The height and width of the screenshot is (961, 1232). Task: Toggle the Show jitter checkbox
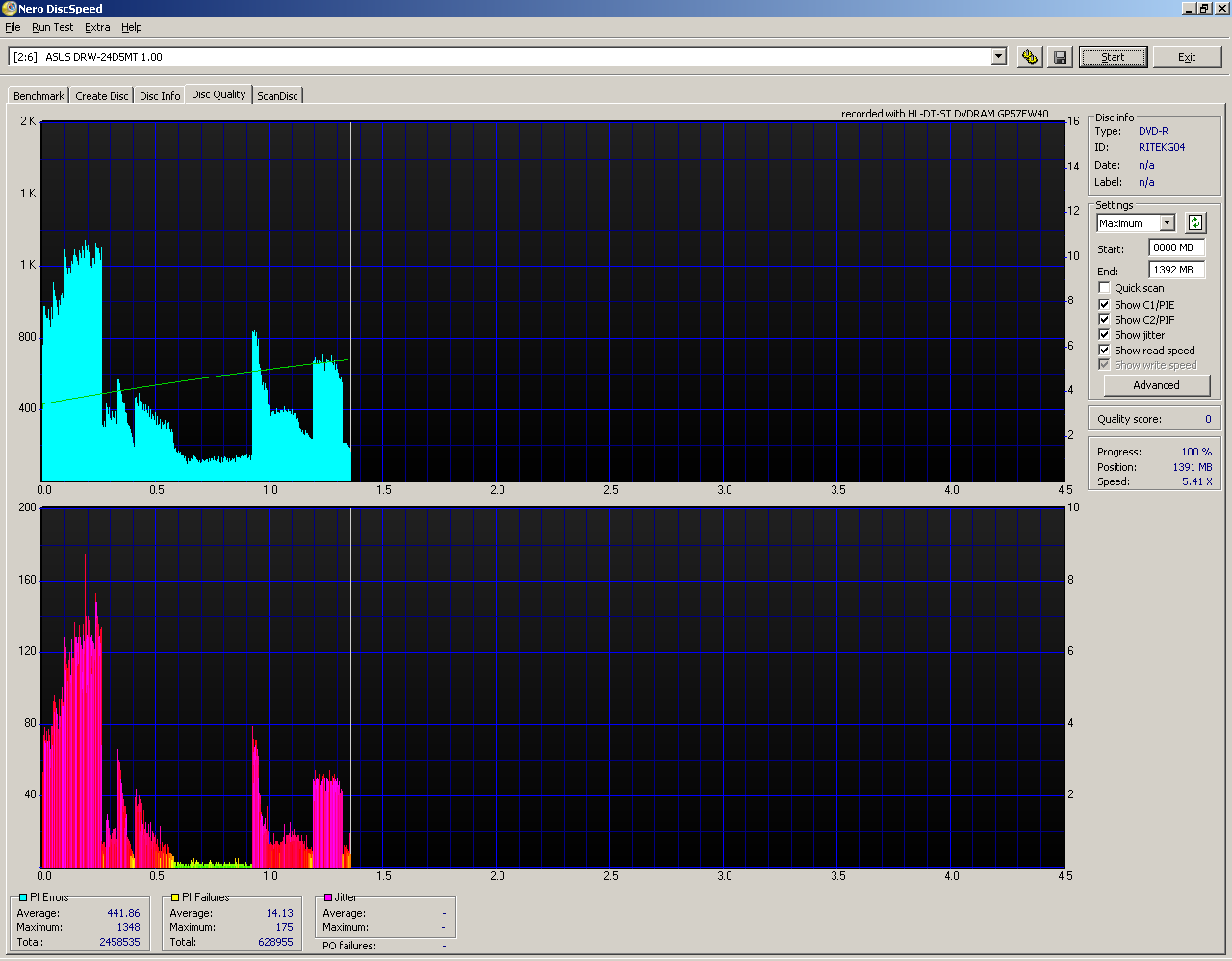[1104, 334]
